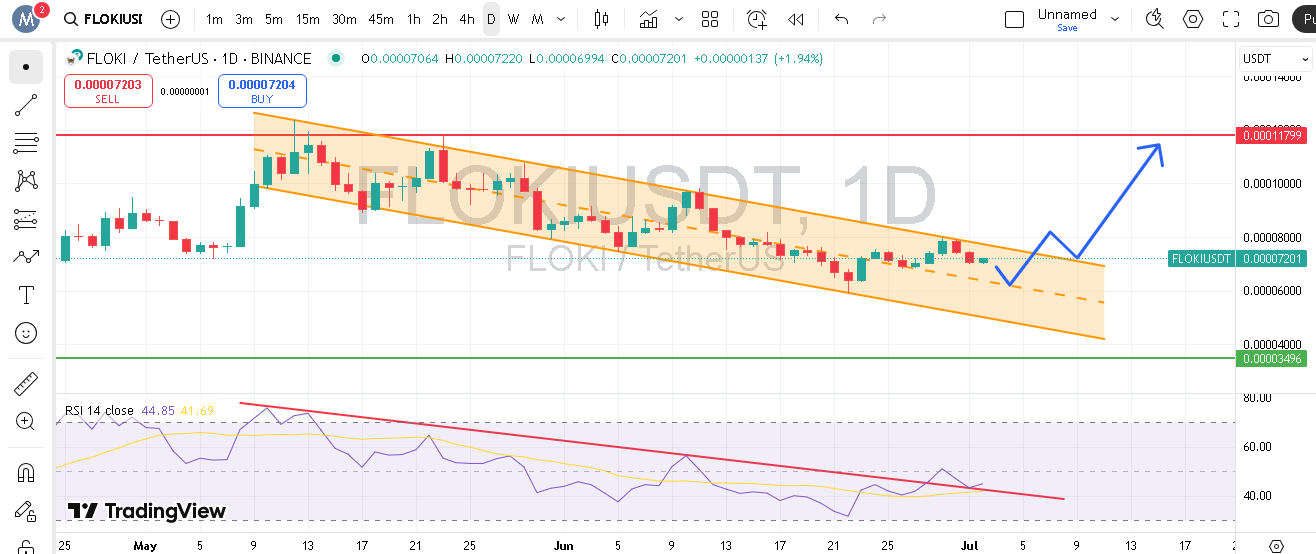The height and width of the screenshot is (554, 1316).
Task: Open the USDT currency dropdown
Action: coord(1274,59)
